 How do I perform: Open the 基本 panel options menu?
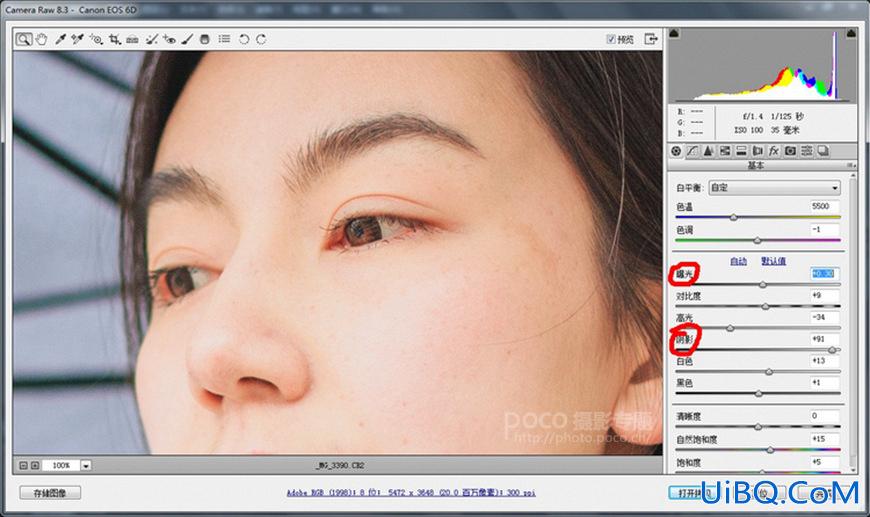(850, 165)
